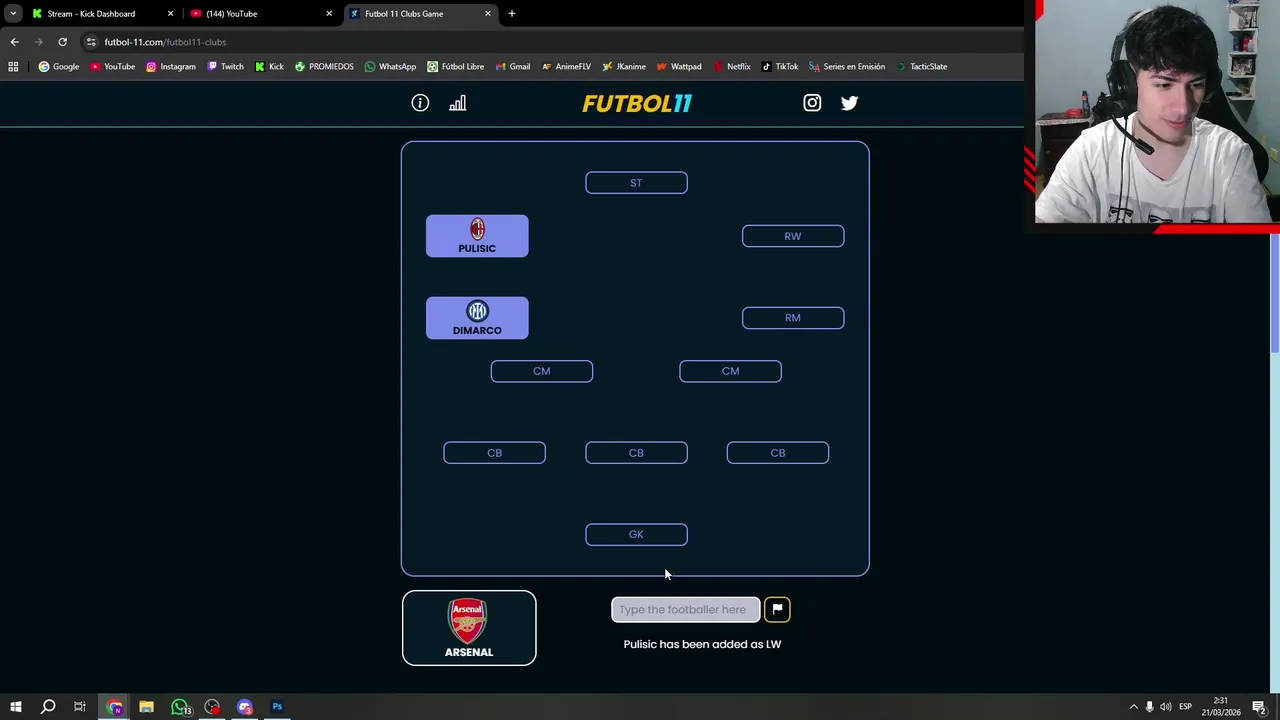Select the RM position slot

793,318
